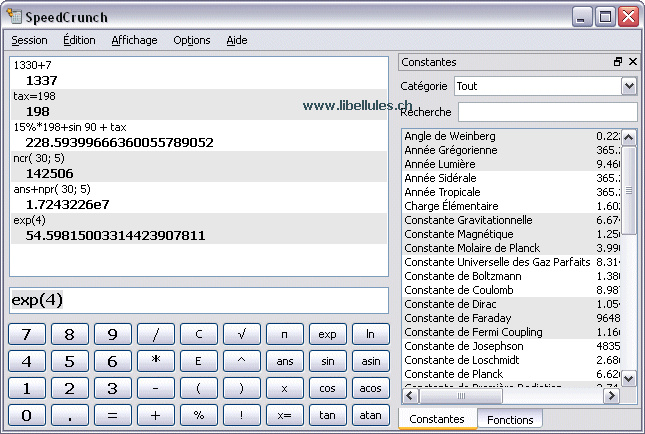The width and height of the screenshot is (645, 434).
Task: Click the 6 keypad button
Action: (113, 361)
